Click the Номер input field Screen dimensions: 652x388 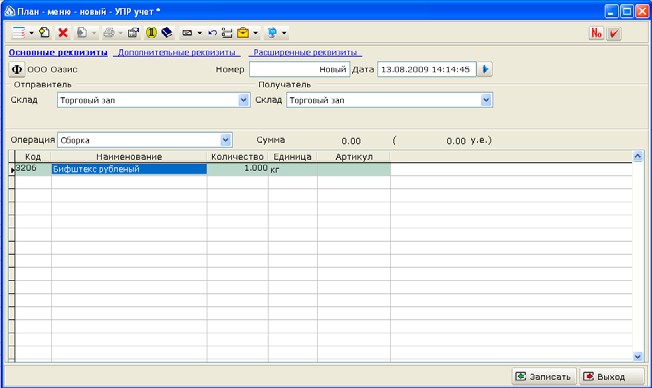(299, 69)
